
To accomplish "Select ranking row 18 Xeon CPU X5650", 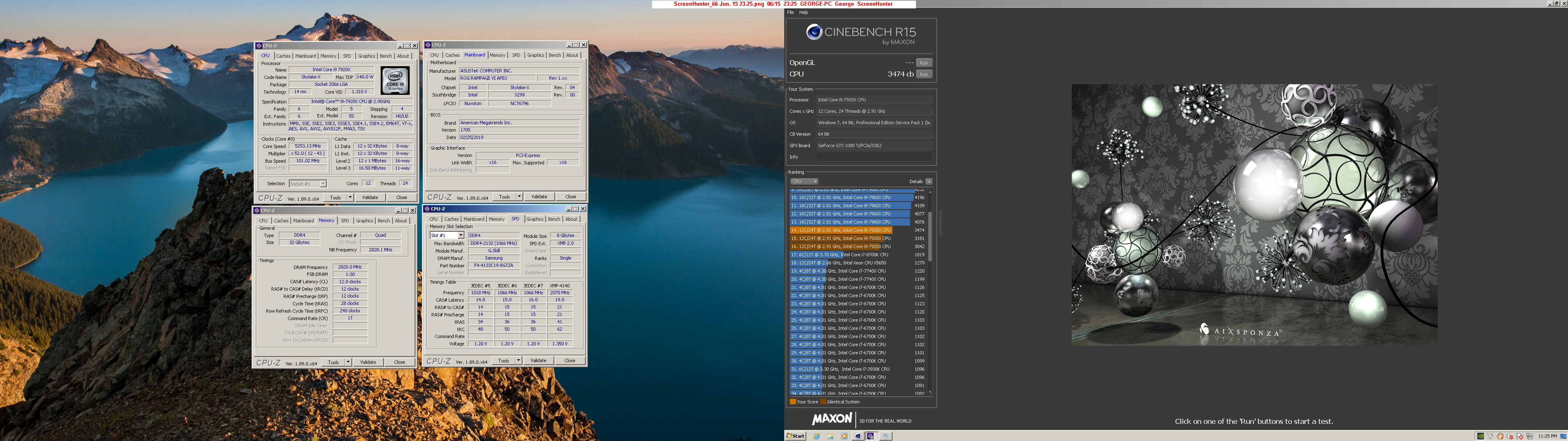I will coord(858,263).
